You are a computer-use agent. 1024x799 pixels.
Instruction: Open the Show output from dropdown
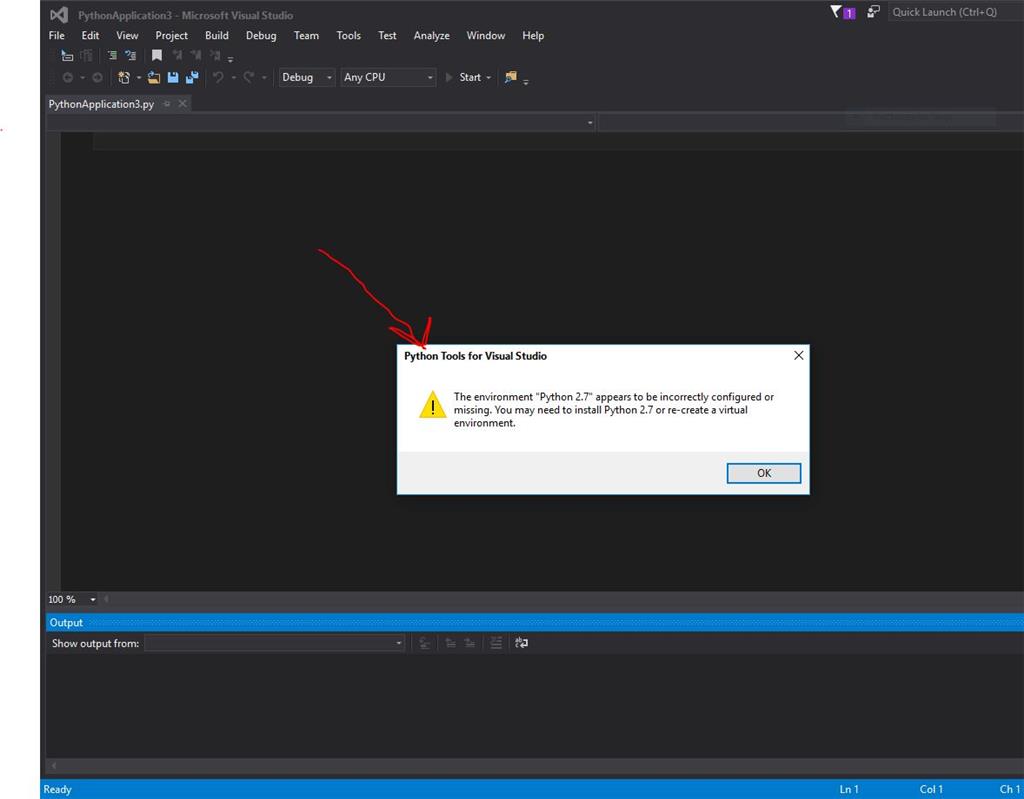pyautogui.click(x=274, y=643)
